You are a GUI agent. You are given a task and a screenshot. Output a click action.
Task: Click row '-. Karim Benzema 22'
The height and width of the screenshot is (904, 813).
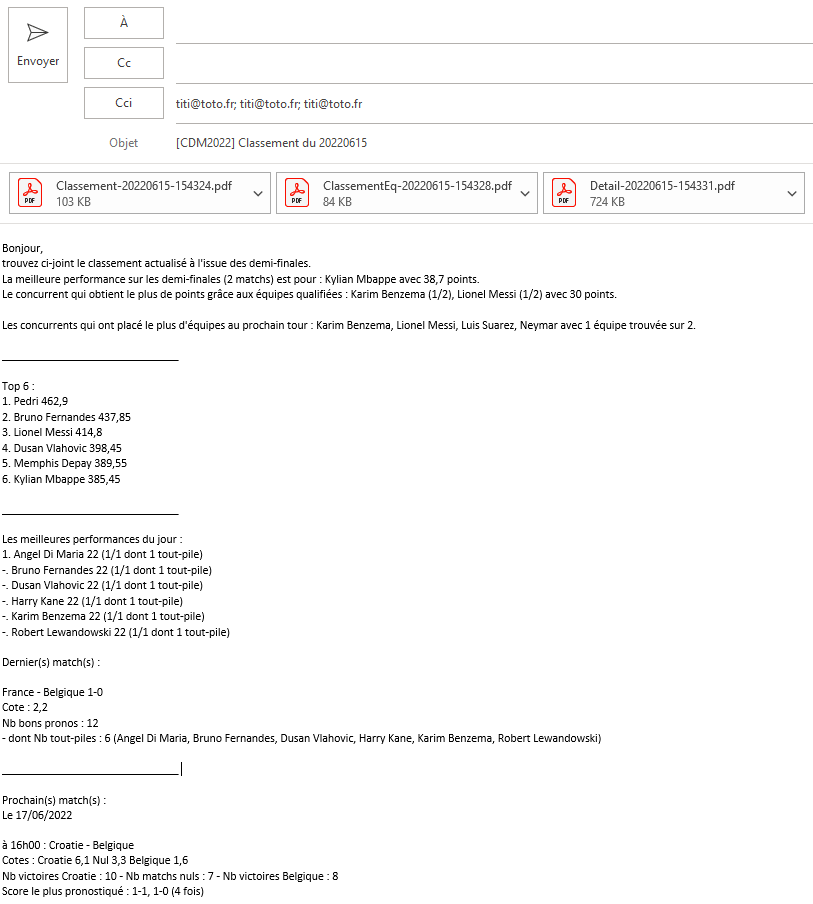(x=103, y=616)
